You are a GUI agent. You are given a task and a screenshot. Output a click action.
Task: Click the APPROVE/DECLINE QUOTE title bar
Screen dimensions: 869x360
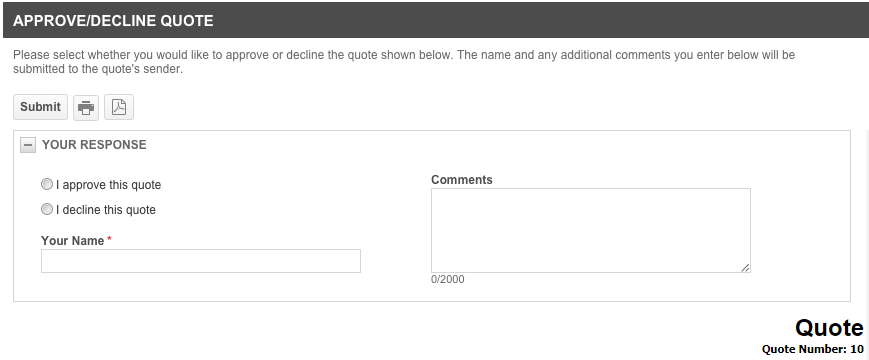pyautogui.click(x=434, y=20)
